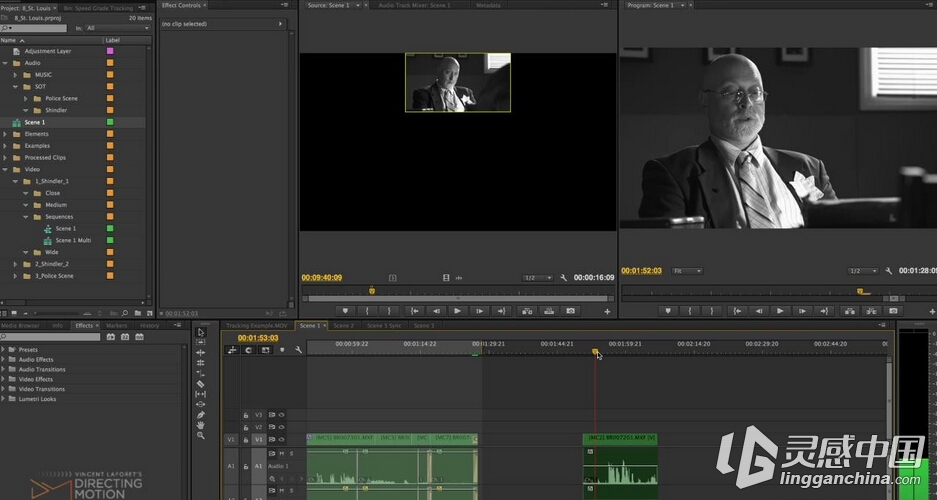The height and width of the screenshot is (500, 937).
Task: Click Mark Out in Source monitor
Action: (x=389, y=311)
